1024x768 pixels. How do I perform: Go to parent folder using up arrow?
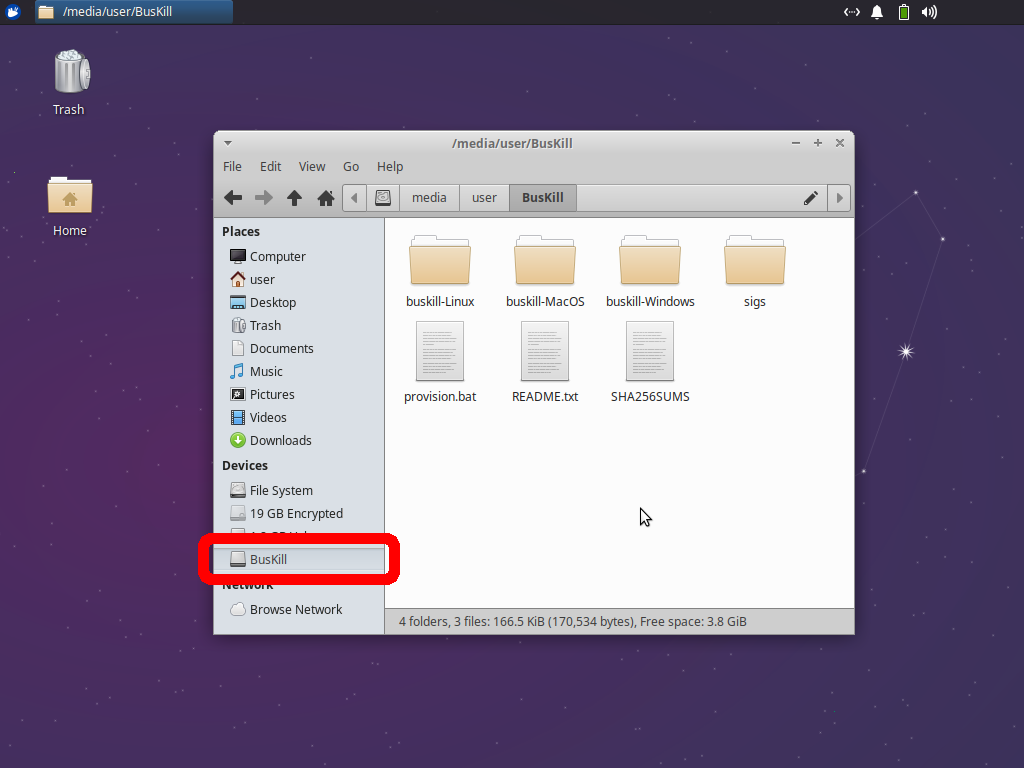tap(295, 198)
